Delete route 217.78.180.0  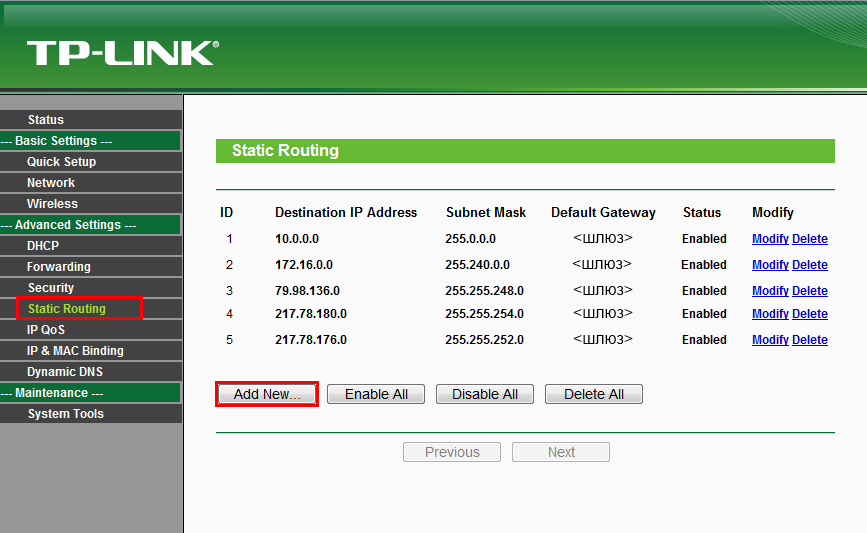tap(809, 314)
